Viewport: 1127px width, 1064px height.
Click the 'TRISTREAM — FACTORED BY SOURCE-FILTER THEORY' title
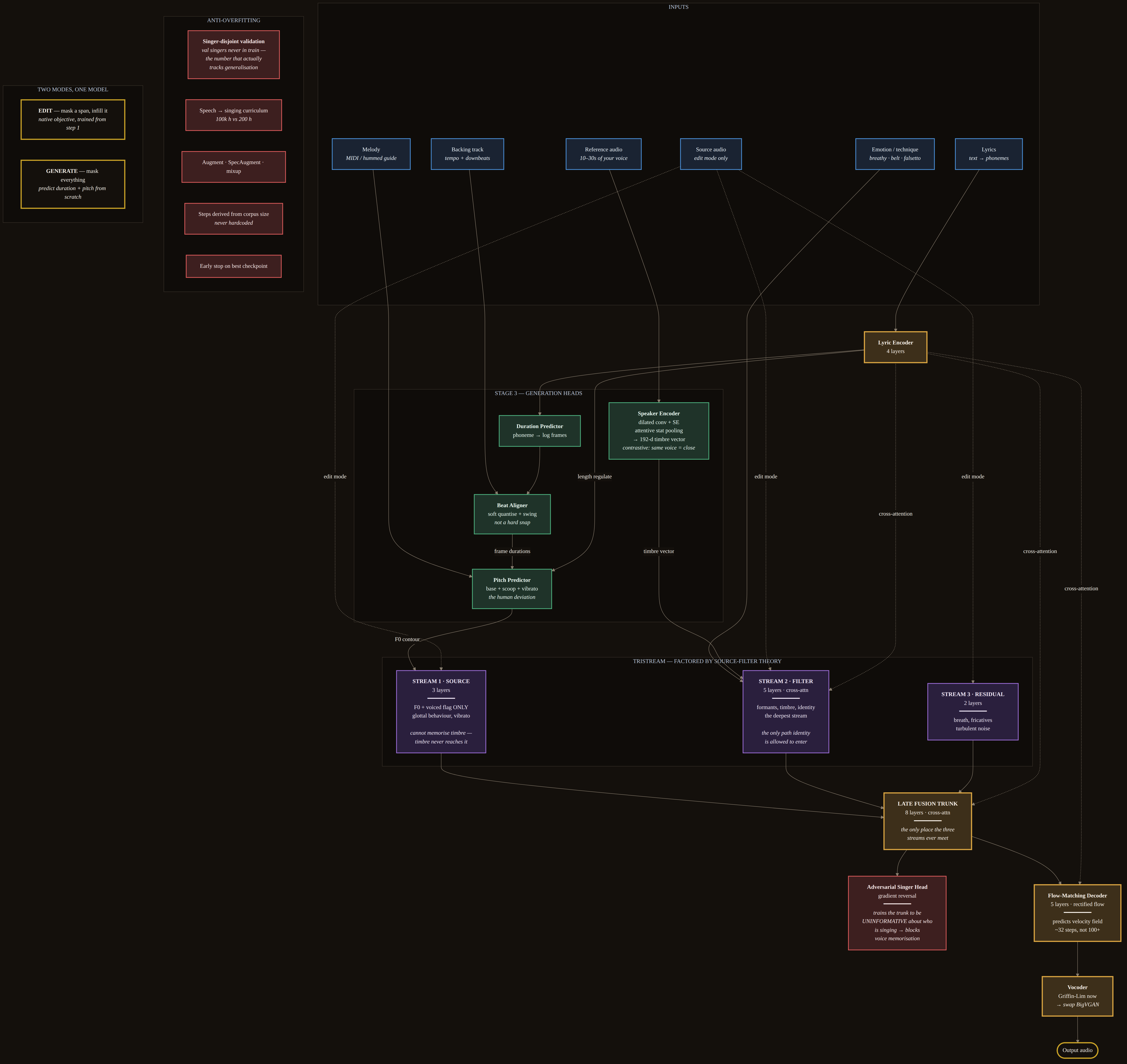[707, 661]
